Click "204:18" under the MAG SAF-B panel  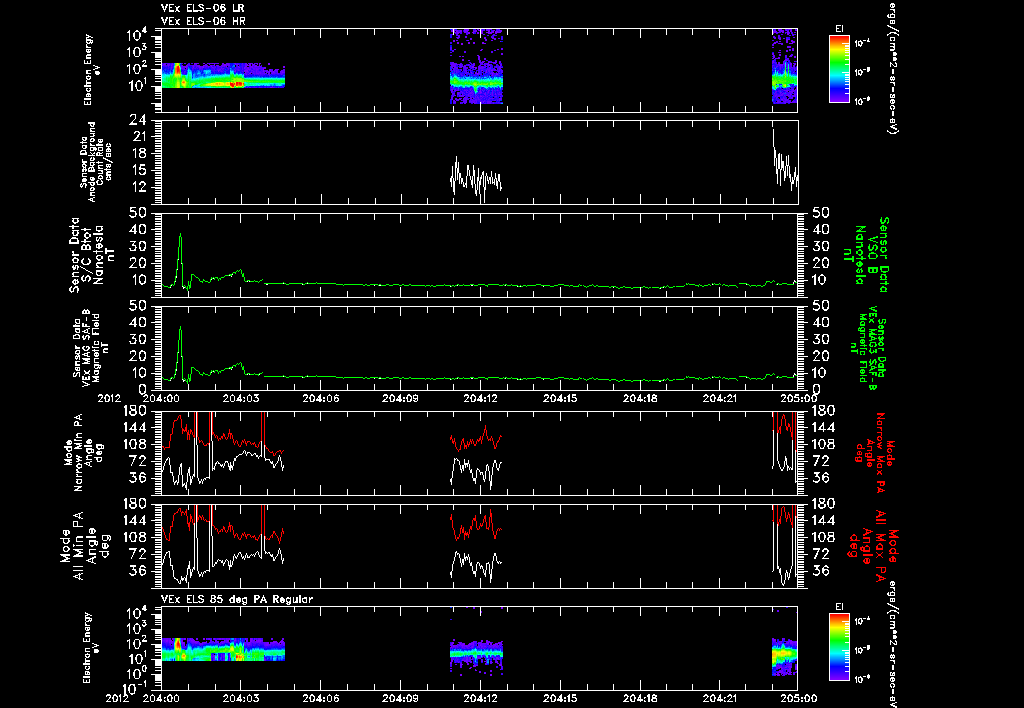click(x=640, y=398)
